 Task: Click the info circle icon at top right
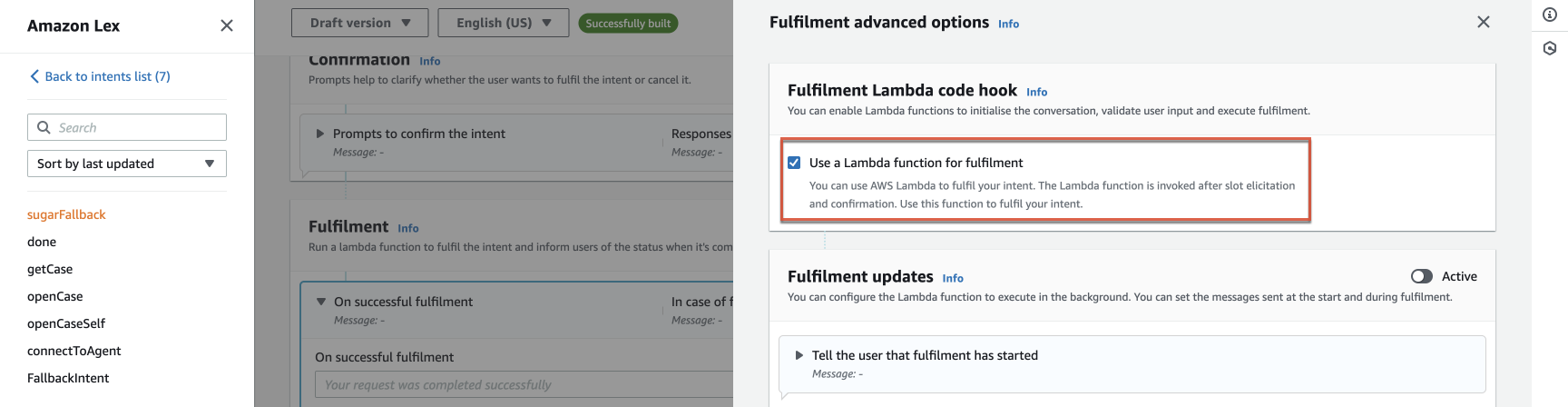tap(1550, 15)
